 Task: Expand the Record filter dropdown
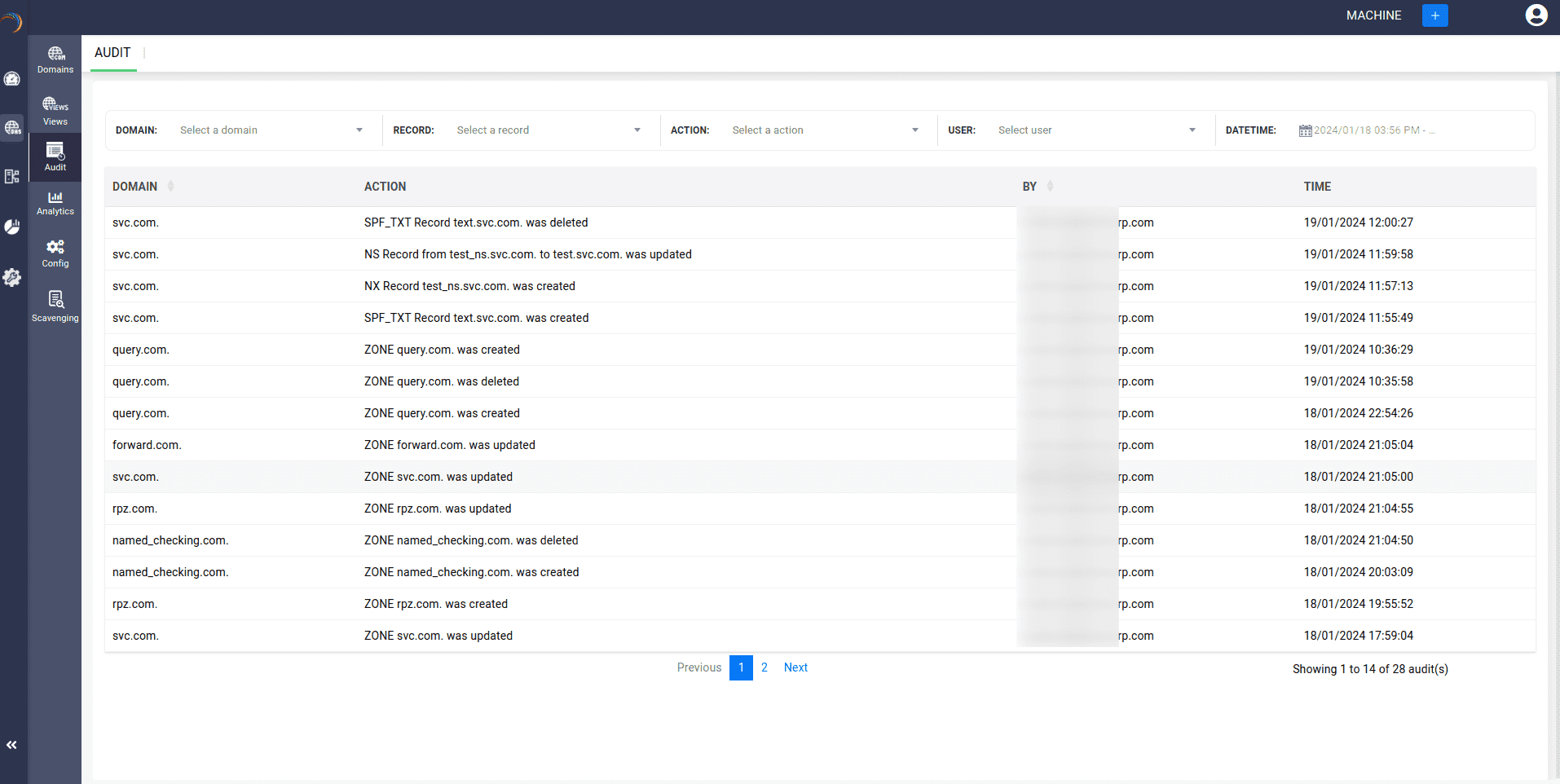548,130
